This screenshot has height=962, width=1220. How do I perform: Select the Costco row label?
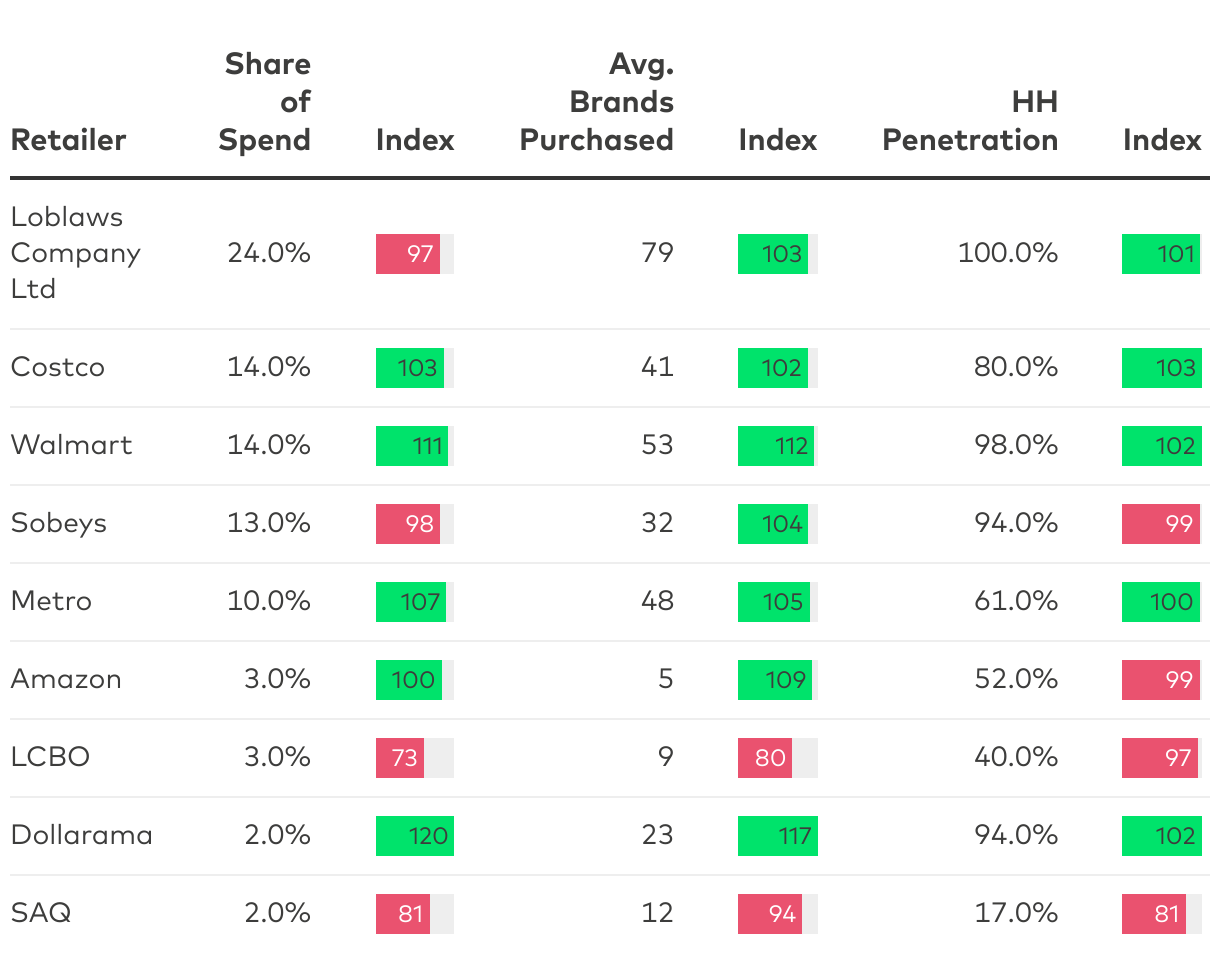[x=58, y=367]
